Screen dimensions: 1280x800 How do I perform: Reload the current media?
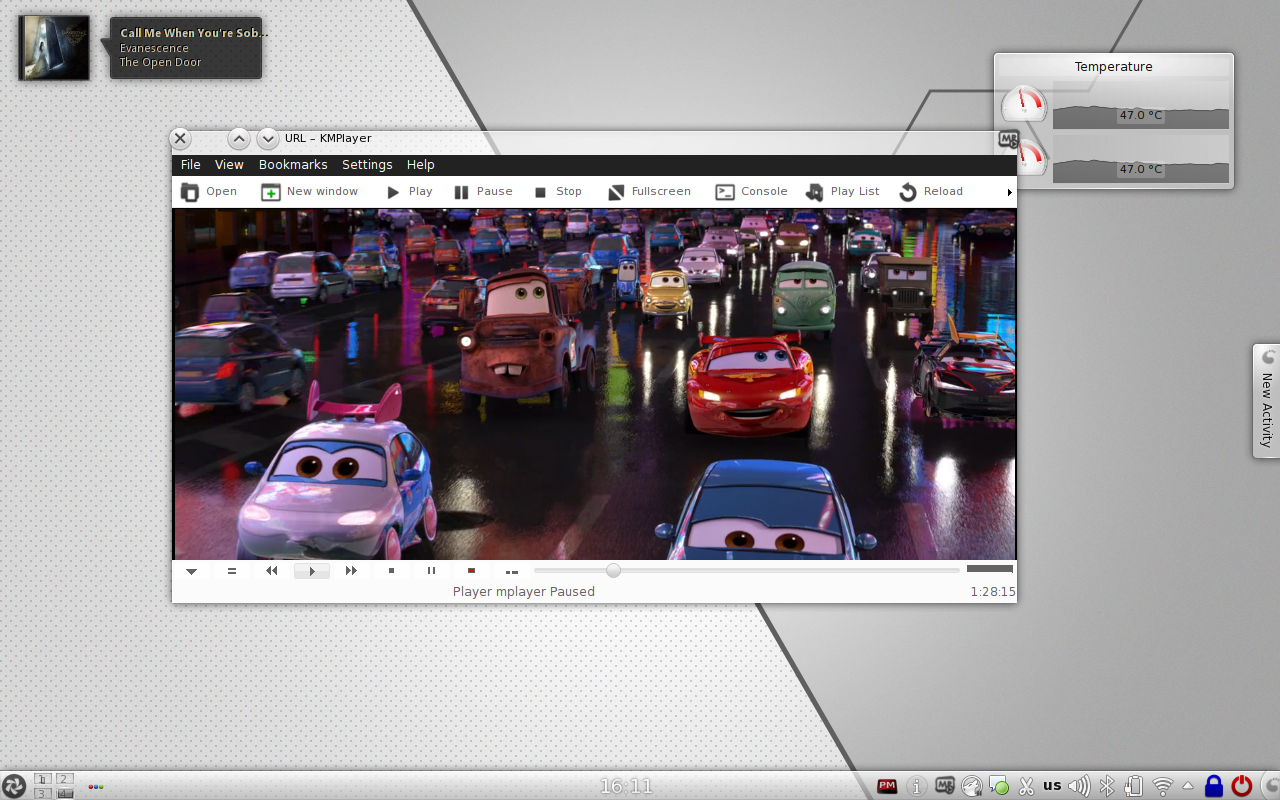931,192
